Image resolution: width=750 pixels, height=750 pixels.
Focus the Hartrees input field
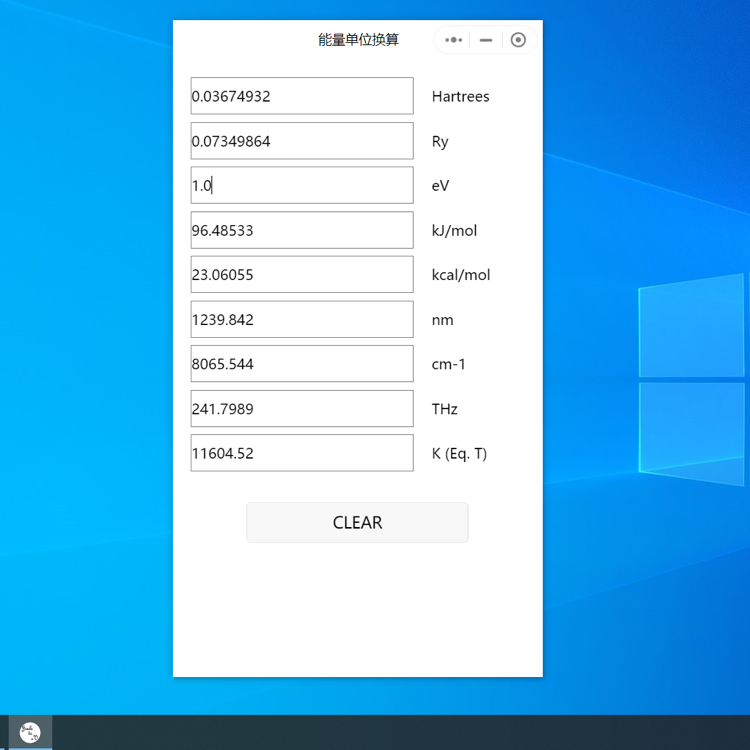(x=302, y=96)
